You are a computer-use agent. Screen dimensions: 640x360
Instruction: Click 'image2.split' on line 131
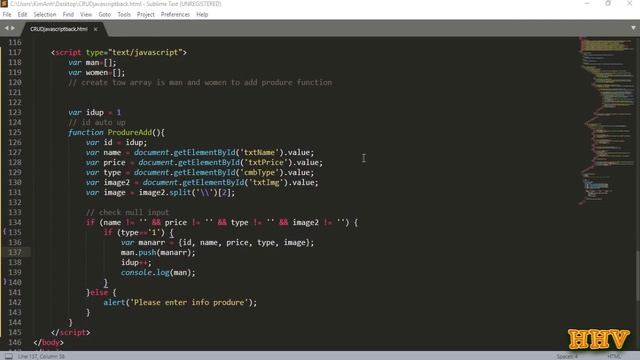[165, 192]
